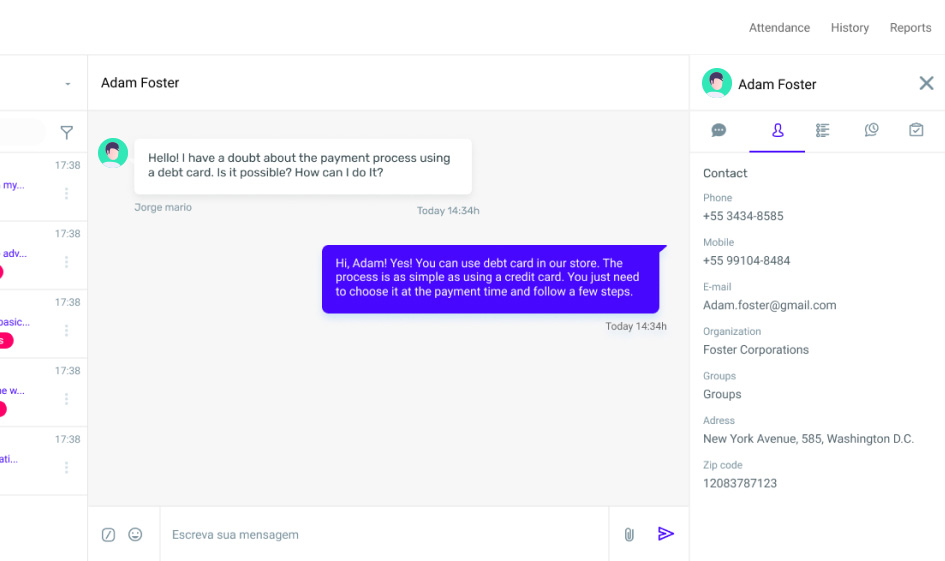
Task: Expand the dropdown arrow above conversation list
Action: (68, 84)
